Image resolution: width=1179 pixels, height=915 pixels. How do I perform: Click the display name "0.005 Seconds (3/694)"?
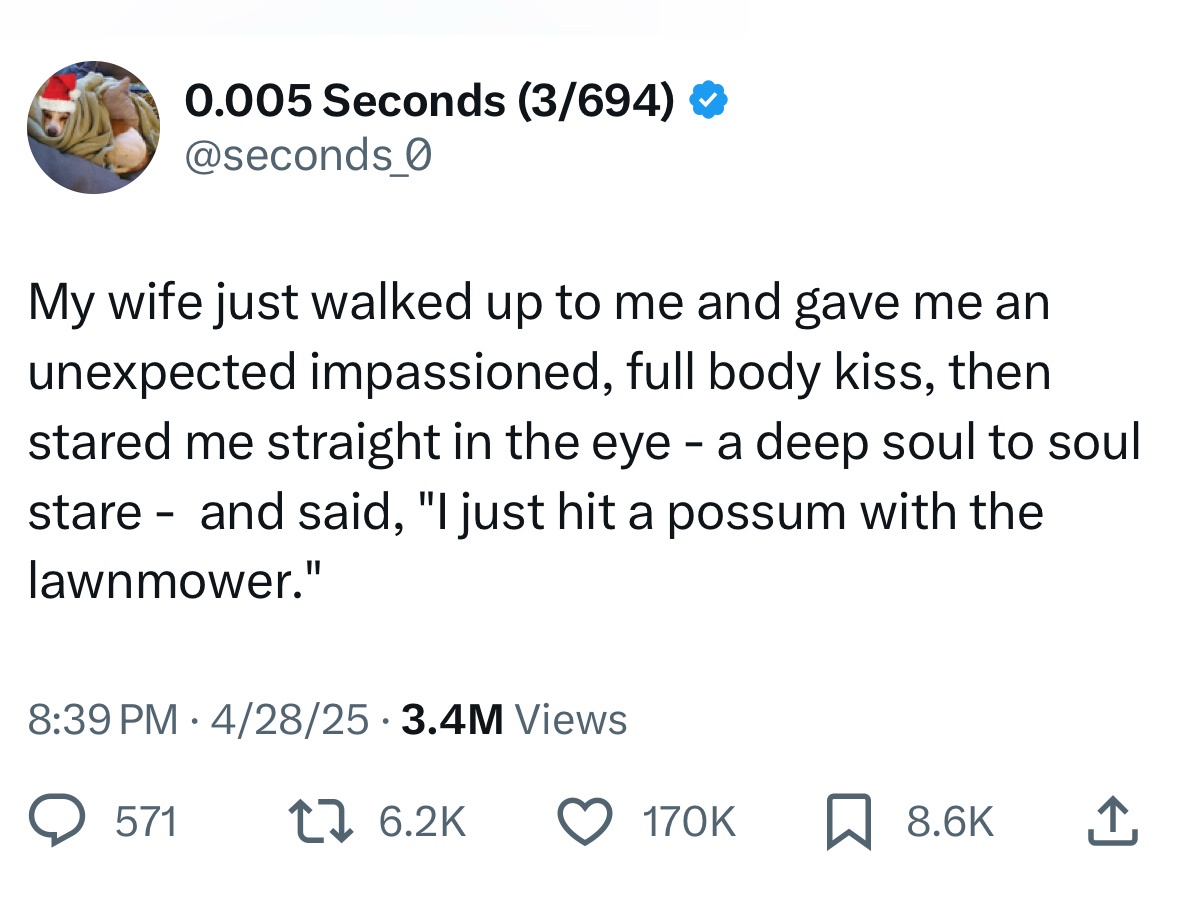430,101
